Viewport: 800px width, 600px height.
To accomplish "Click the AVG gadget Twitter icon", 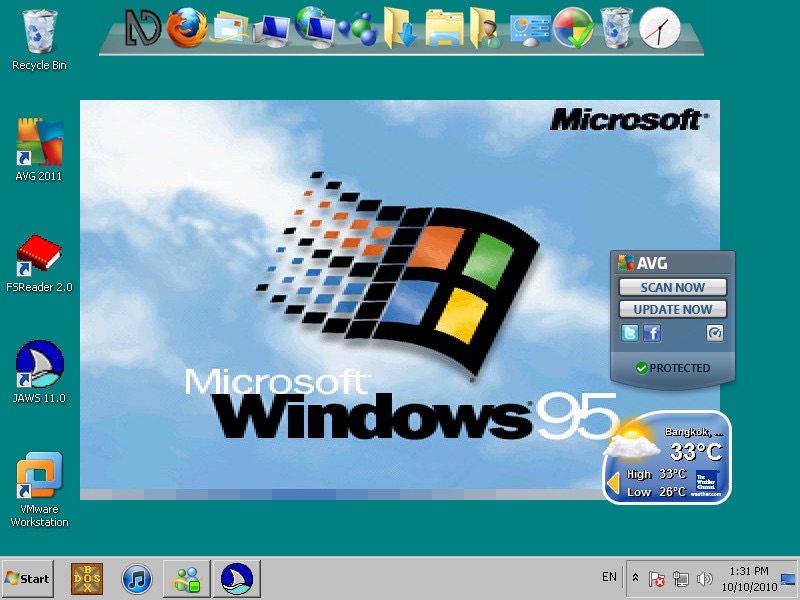I will (630, 334).
